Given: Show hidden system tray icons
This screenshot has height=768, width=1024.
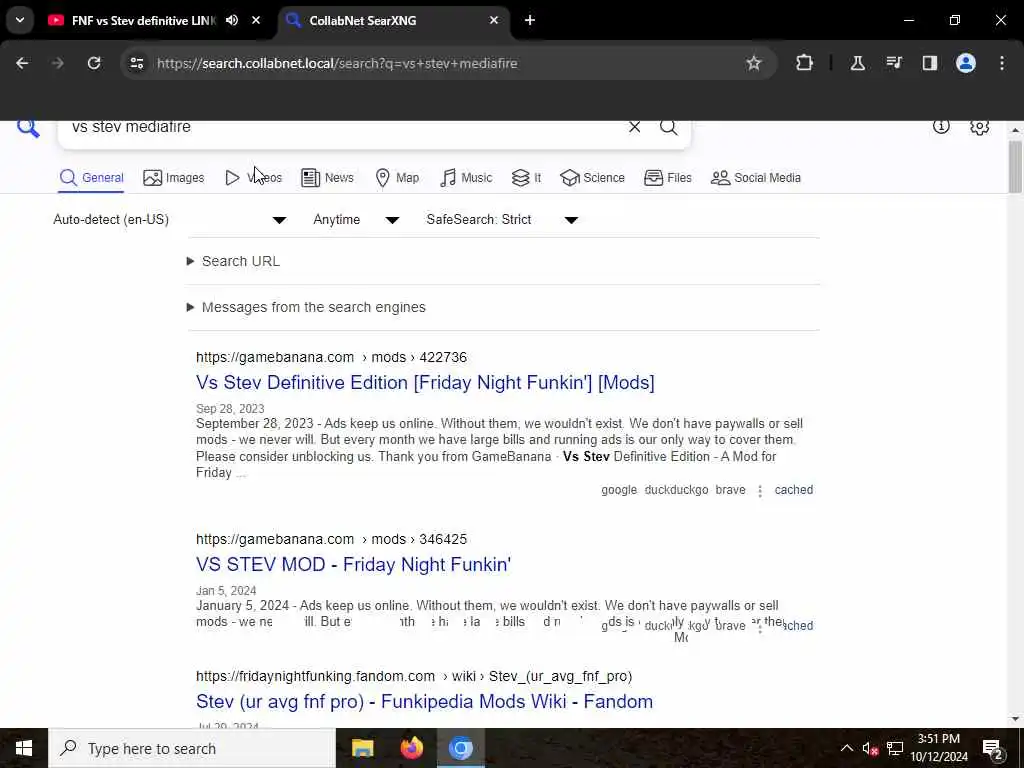Looking at the screenshot, I should tap(846, 748).
